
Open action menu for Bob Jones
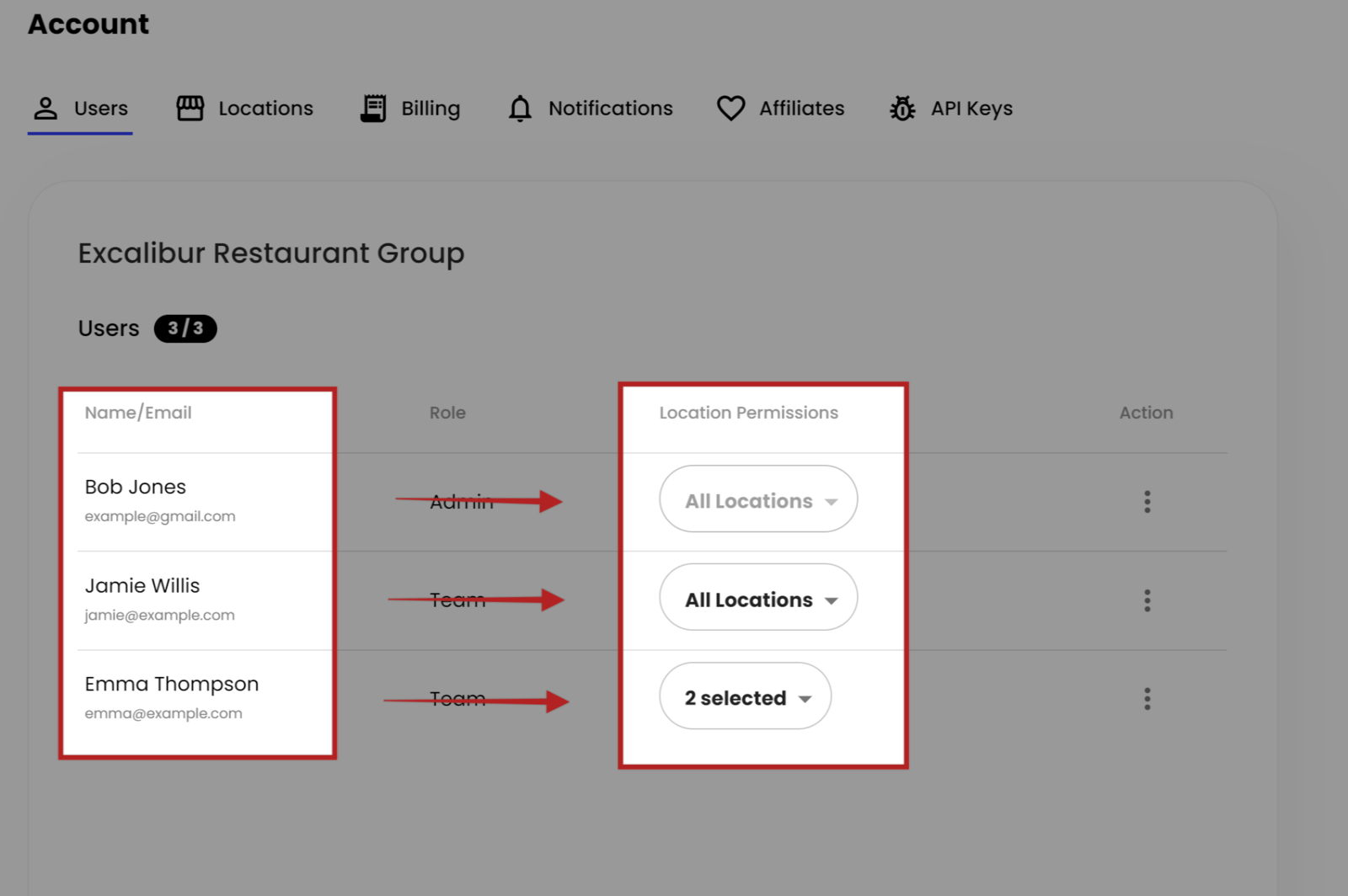[x=1147, y=502]
